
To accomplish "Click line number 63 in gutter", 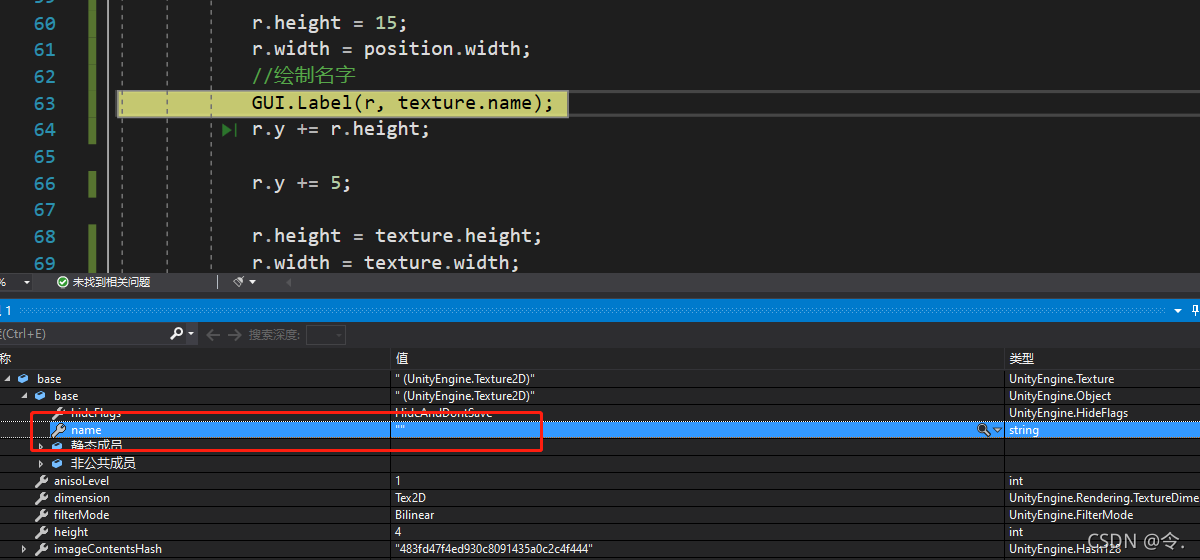I will click(x=44, y=103).
